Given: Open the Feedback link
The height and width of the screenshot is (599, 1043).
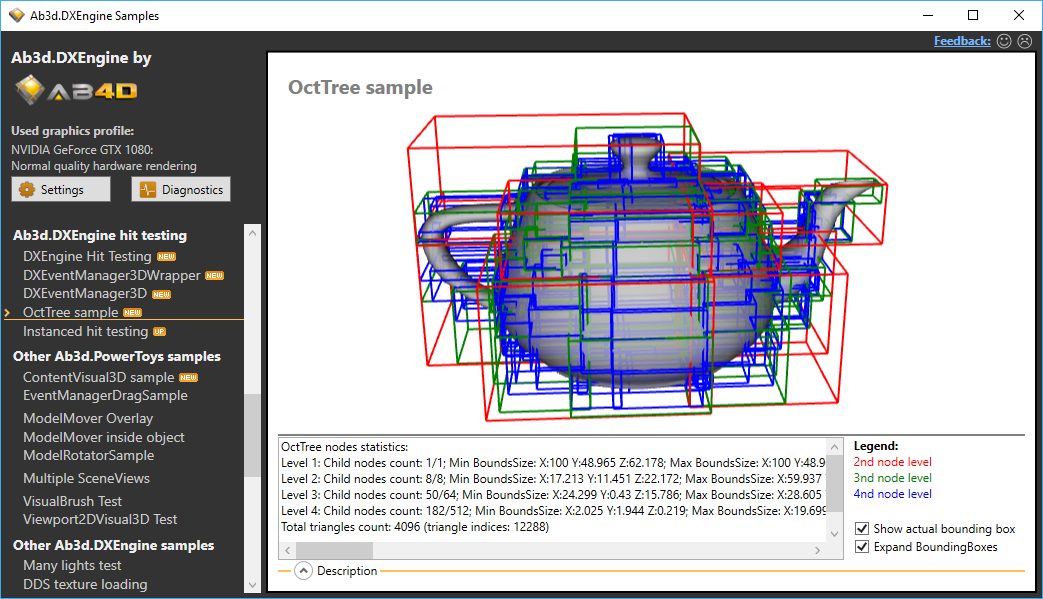Looking at the screenshot, I should (x=962, y=41).
